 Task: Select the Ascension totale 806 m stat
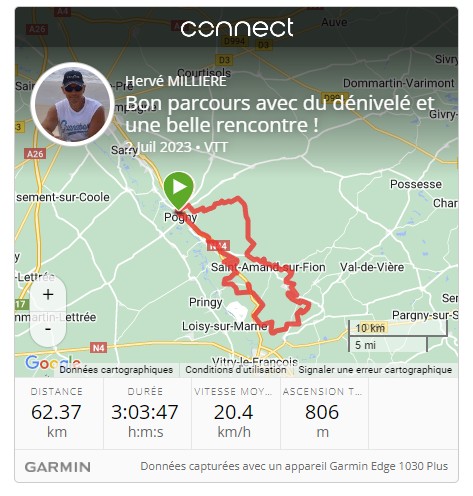322,413
